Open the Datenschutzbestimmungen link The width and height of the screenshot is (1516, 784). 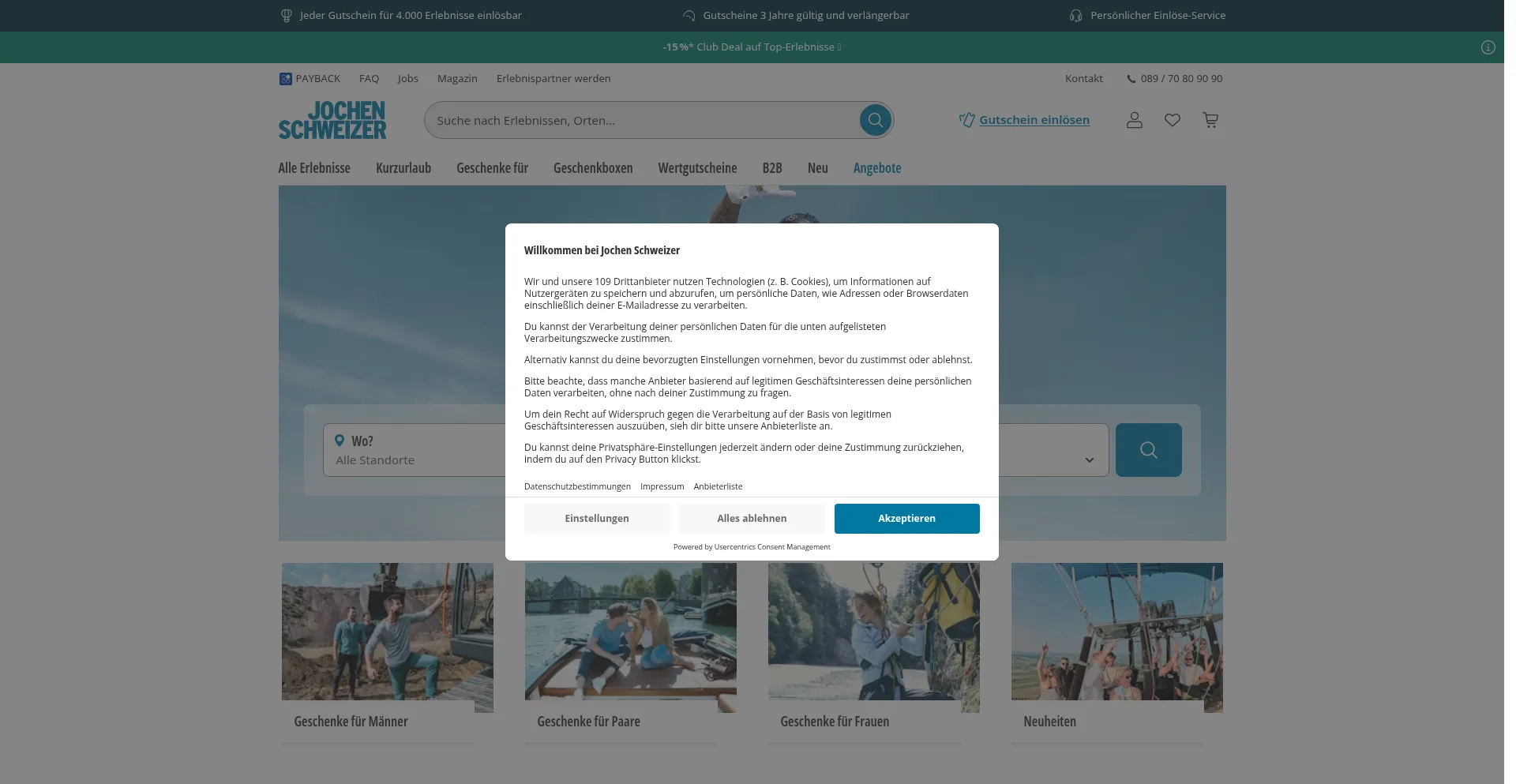577,486
